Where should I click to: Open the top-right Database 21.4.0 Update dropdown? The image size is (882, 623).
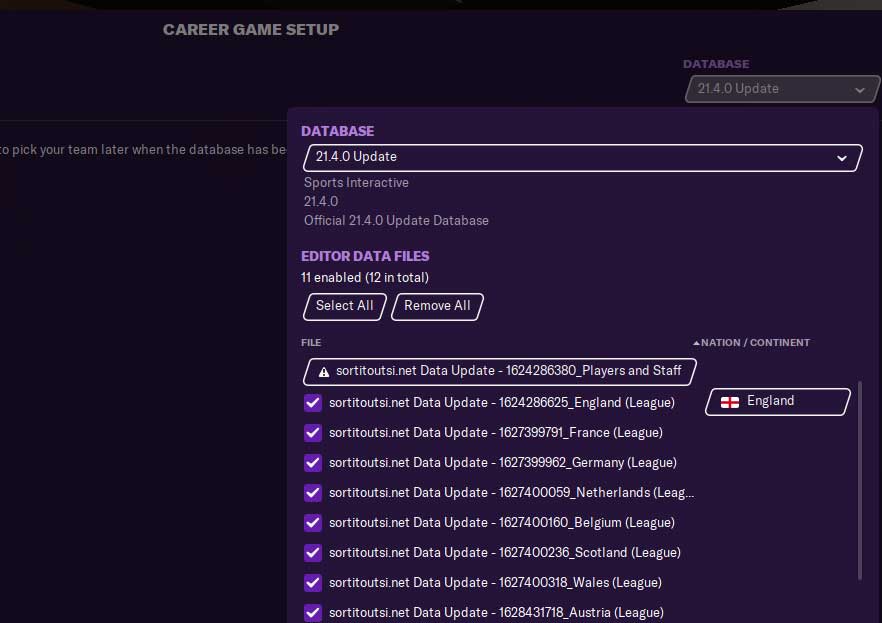click(782, 89)
